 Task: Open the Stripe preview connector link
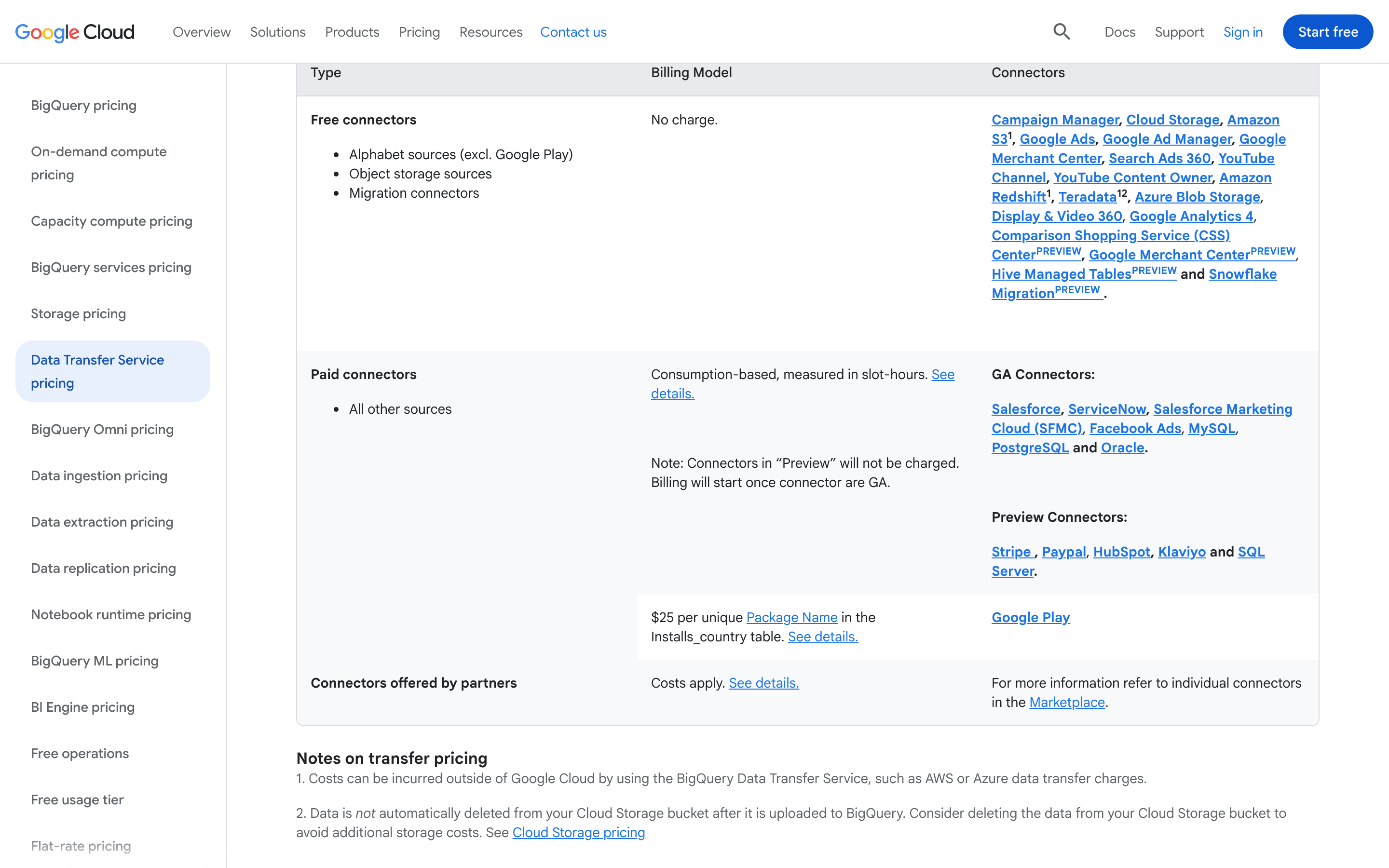point(1012,552)
